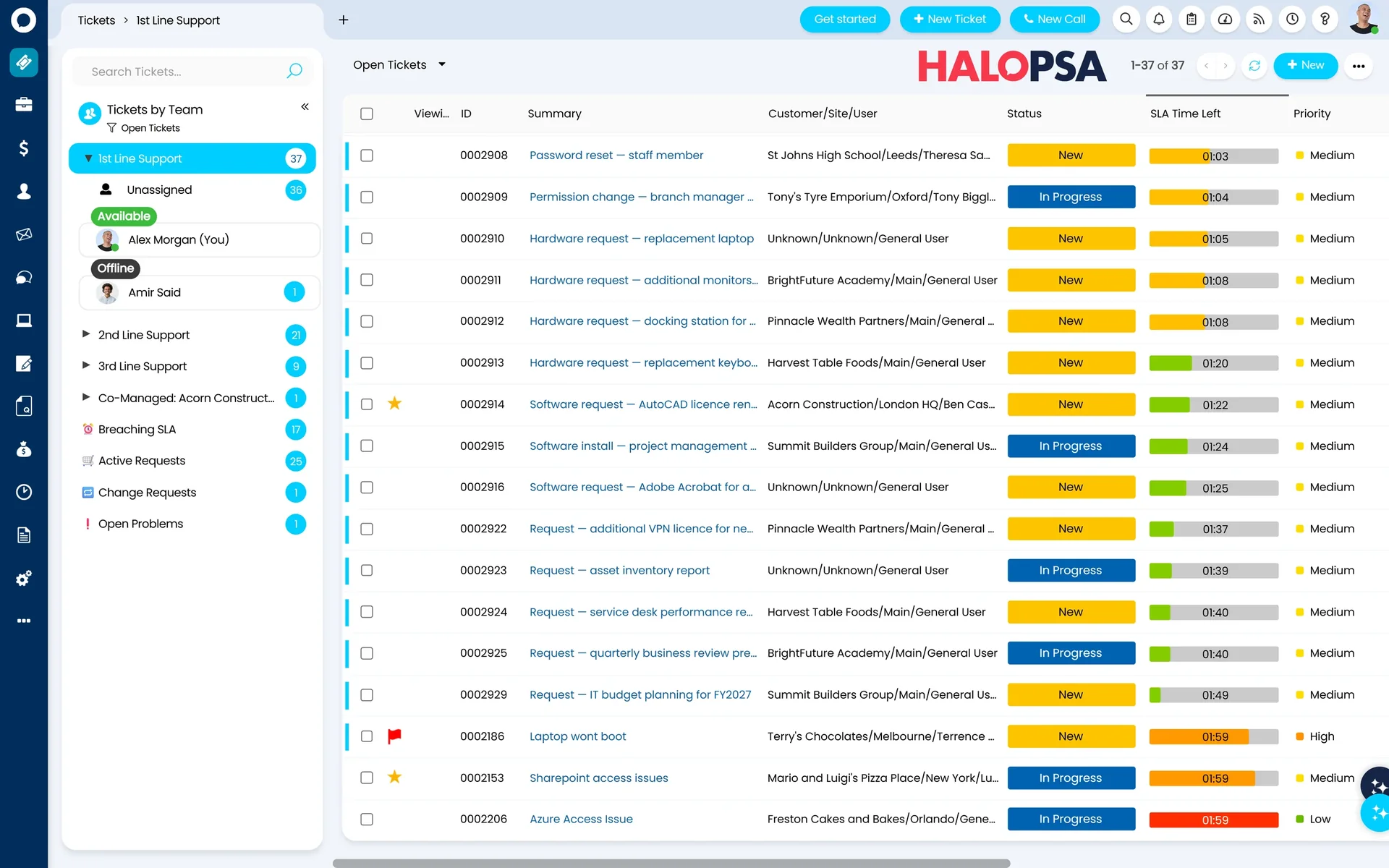Sort by the SLA Time Left column
Image resolution: width=1389 pixels, height=868 pixels.
(x=1185, y=114)
